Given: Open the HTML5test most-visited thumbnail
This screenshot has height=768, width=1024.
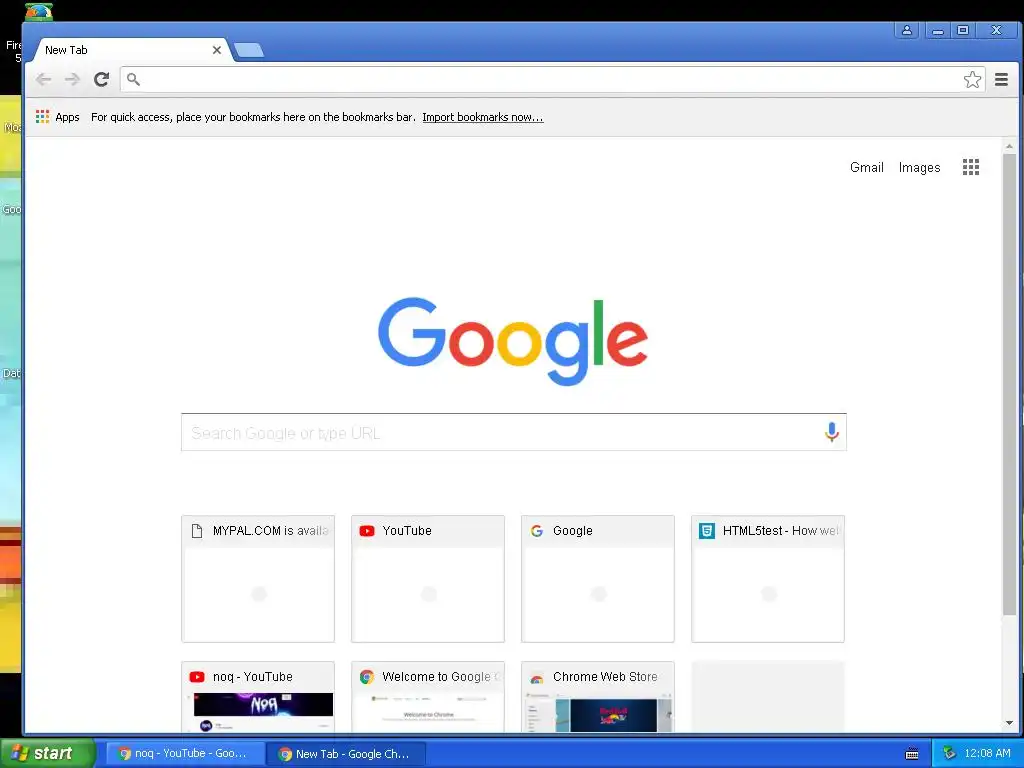Looking at the screenshot, I should point(768,579).
